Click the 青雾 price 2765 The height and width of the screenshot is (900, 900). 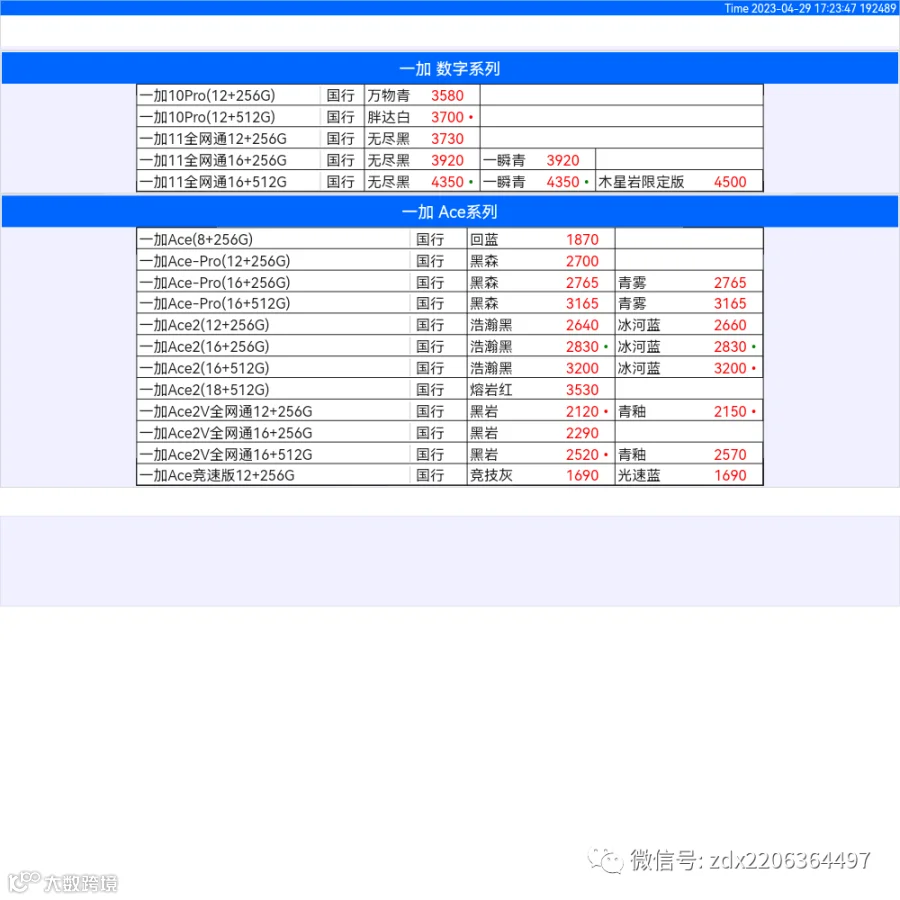pyautogui.click(x=730, y=282)
